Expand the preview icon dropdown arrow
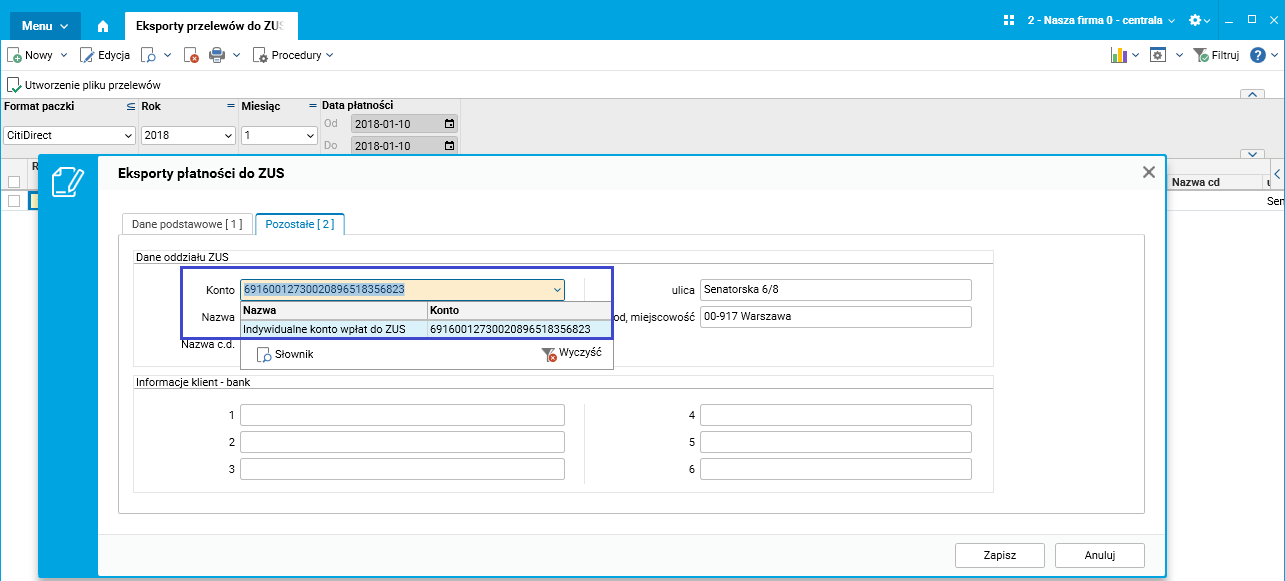The width and height of the screenshot is (1285, 581). click(167, 55)
